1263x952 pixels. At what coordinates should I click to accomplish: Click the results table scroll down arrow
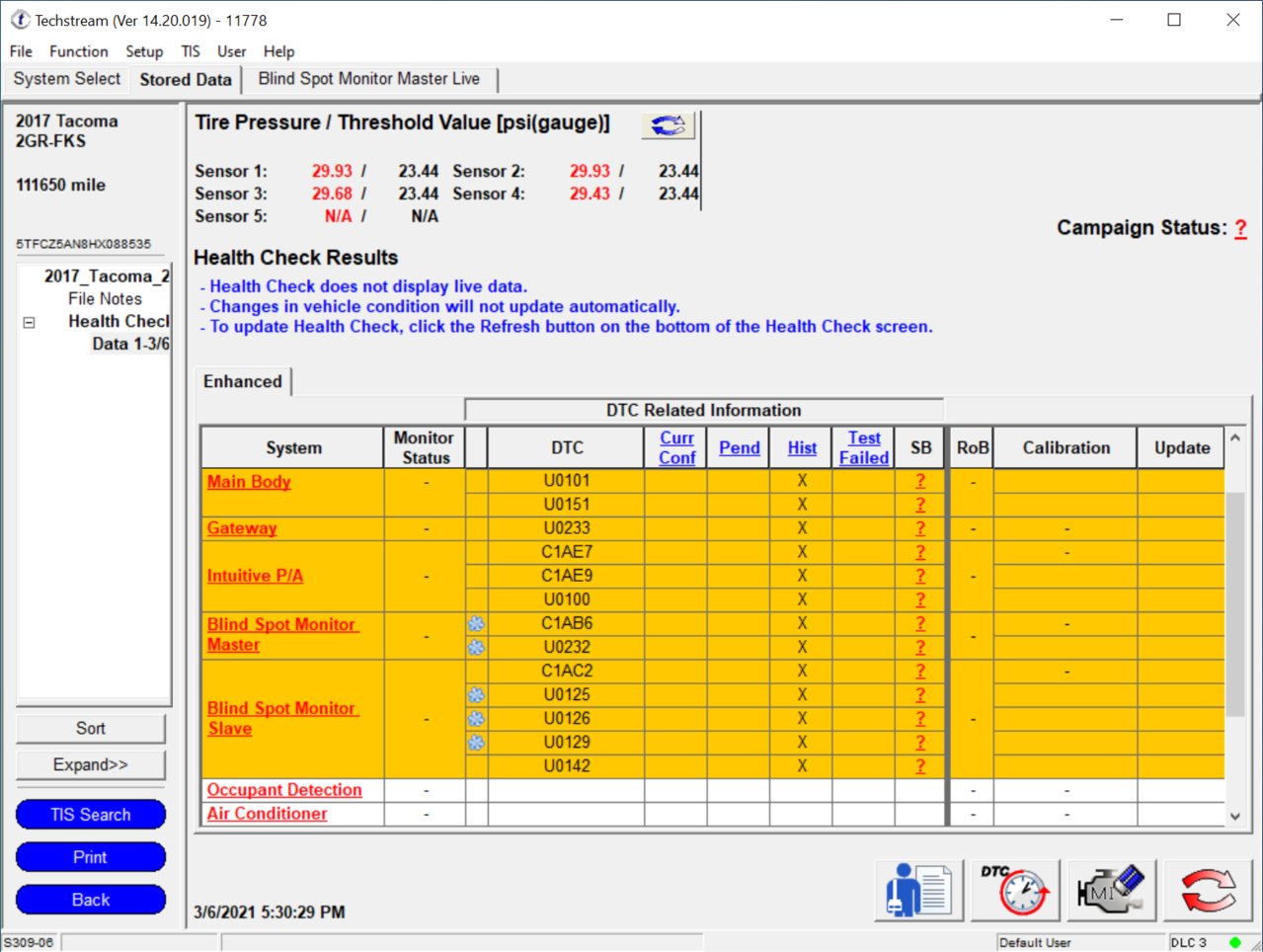1235,816
